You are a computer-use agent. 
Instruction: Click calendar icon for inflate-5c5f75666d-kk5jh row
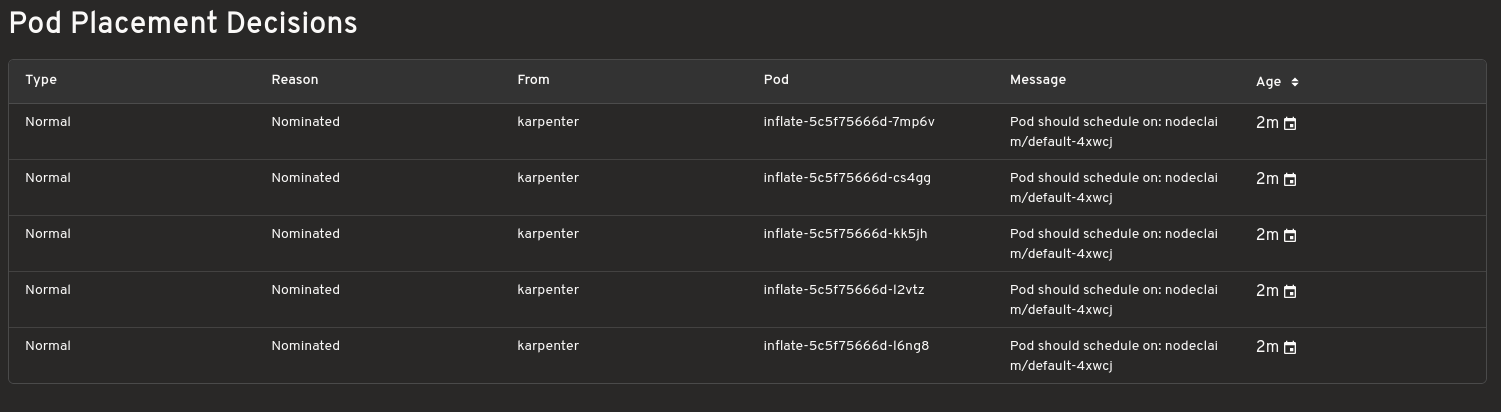pos(1290,236)
